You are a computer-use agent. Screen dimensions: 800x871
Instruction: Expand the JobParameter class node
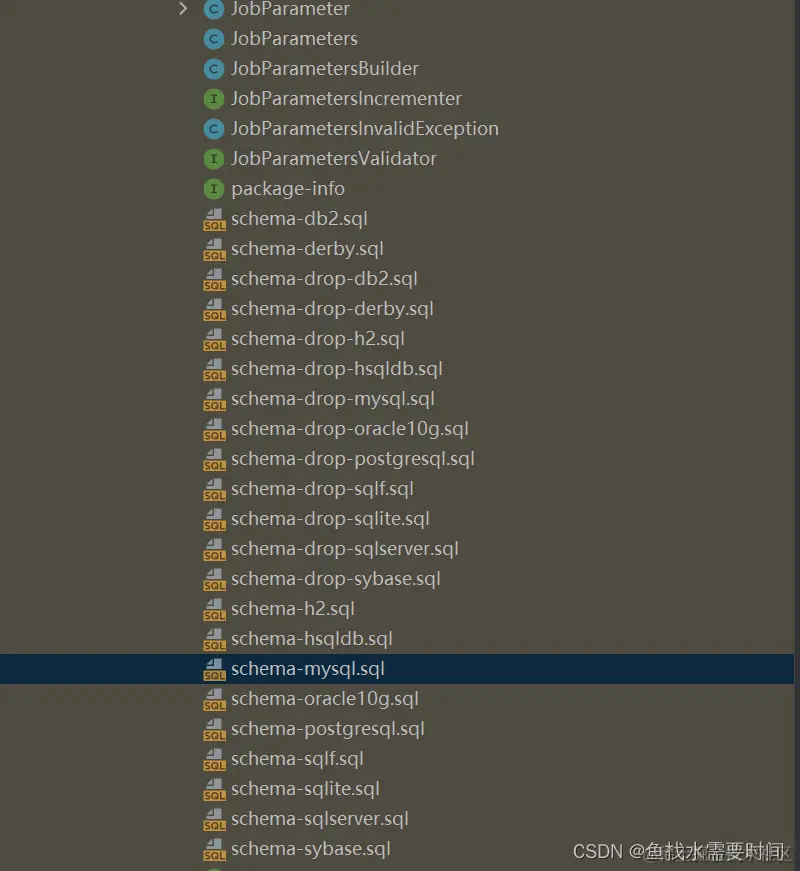(183, 8)
